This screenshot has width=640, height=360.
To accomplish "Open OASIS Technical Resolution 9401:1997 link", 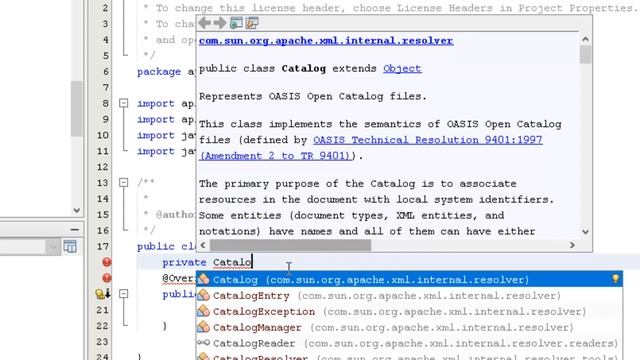I will pyautogui.click(x=428, y=140).
